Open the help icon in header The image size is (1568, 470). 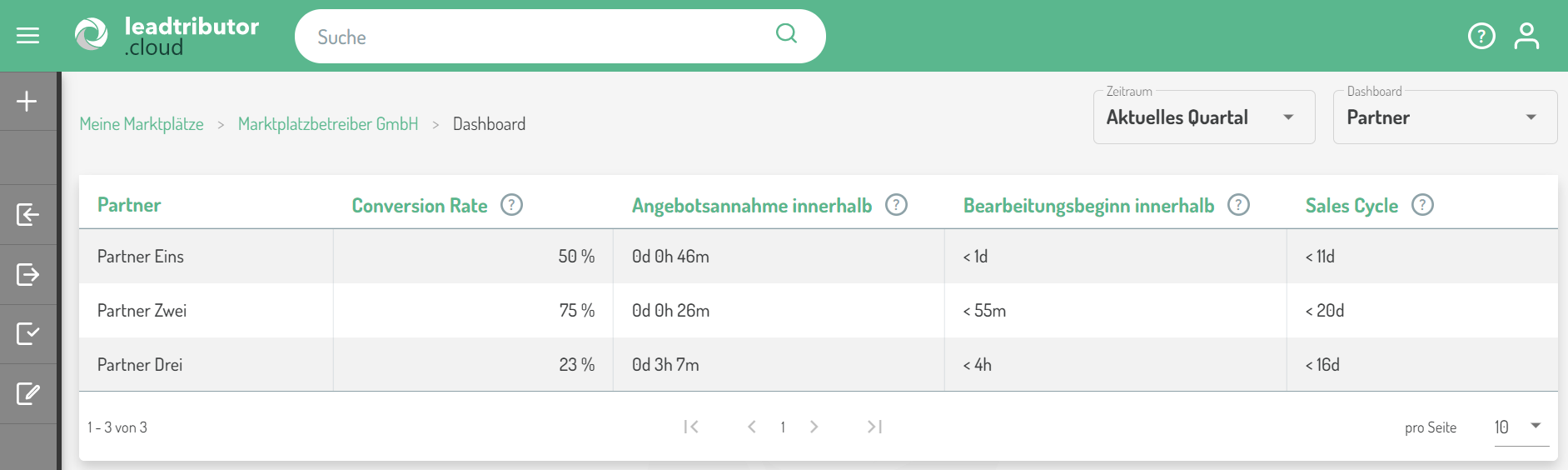pyautogui.click(x=1481, y=36)
